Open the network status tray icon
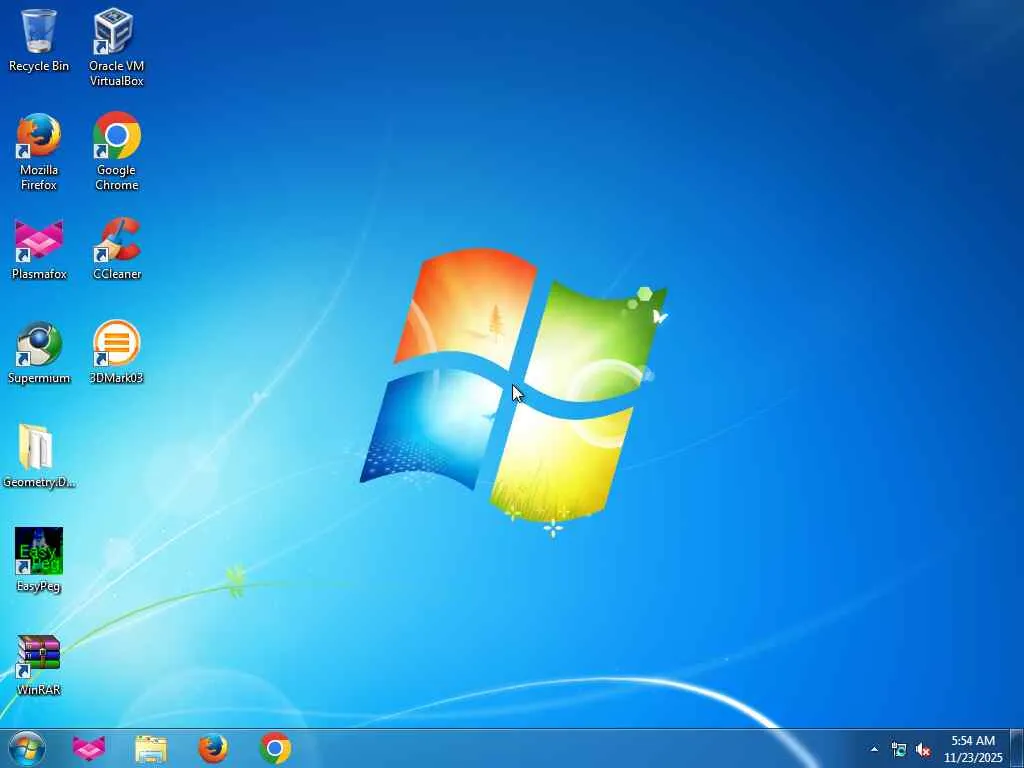Viewport: 1024px width, 768px height. (899, 750)
